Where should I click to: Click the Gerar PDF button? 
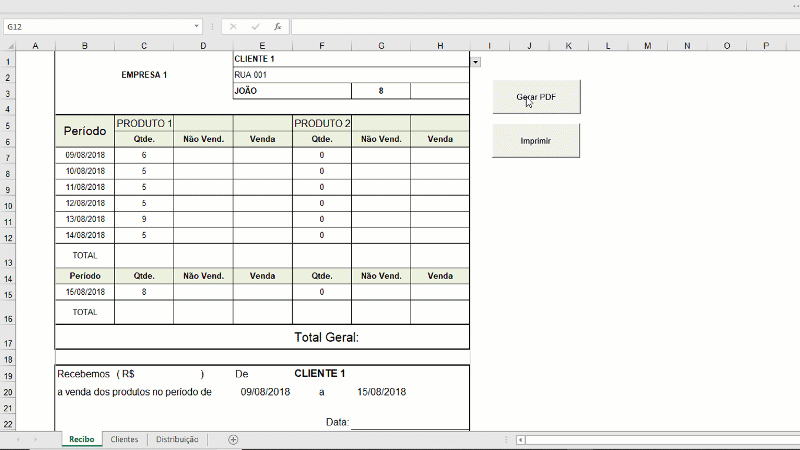coord(536,97)
